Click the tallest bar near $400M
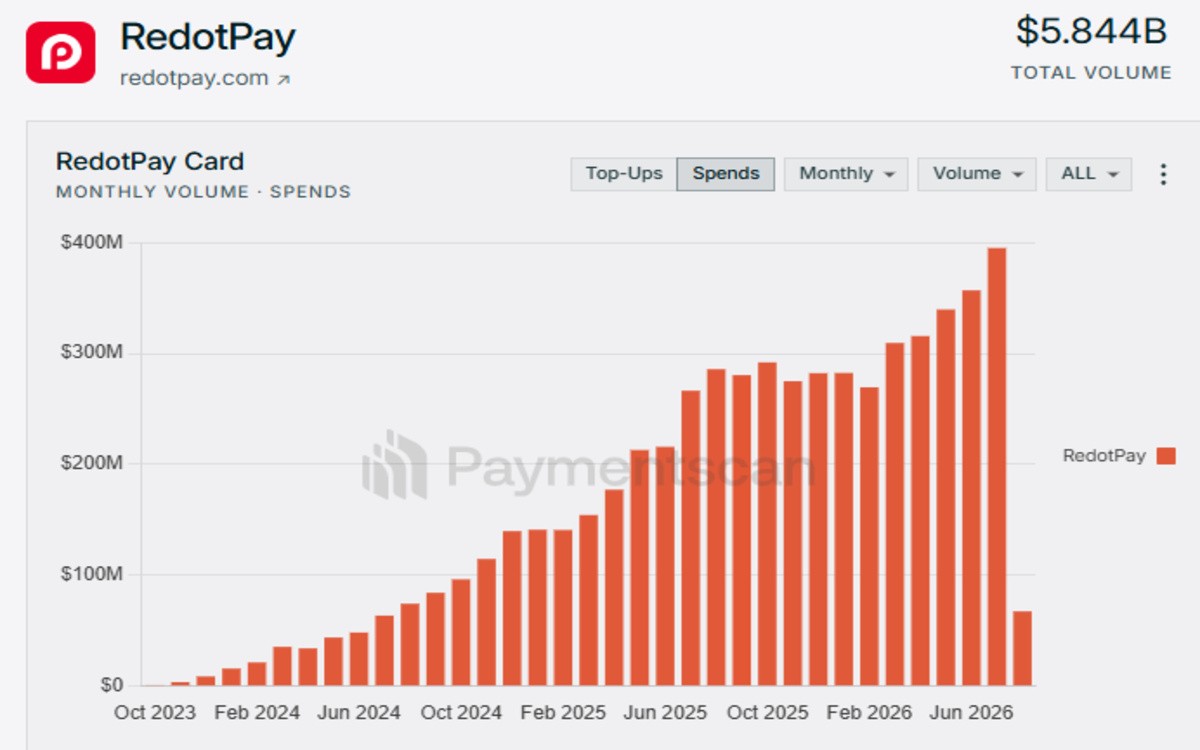Screen dimensions: 1200x750 click(996, 466)
